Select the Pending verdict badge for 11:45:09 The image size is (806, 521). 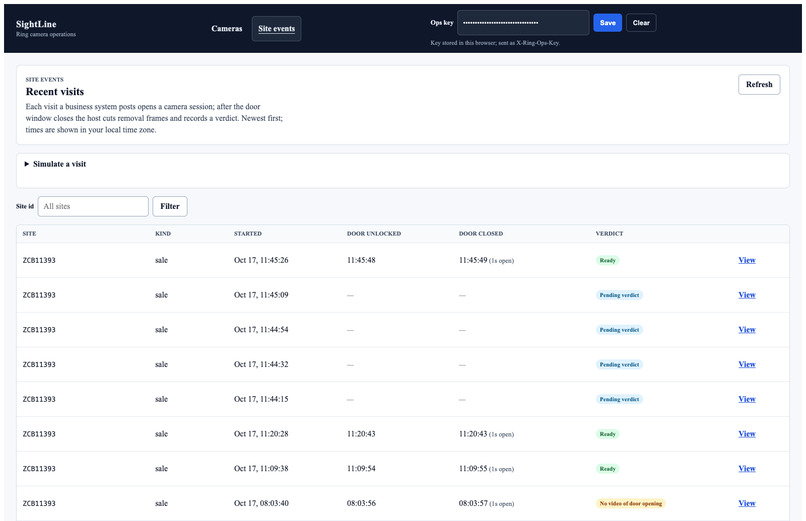pos(619,295)
